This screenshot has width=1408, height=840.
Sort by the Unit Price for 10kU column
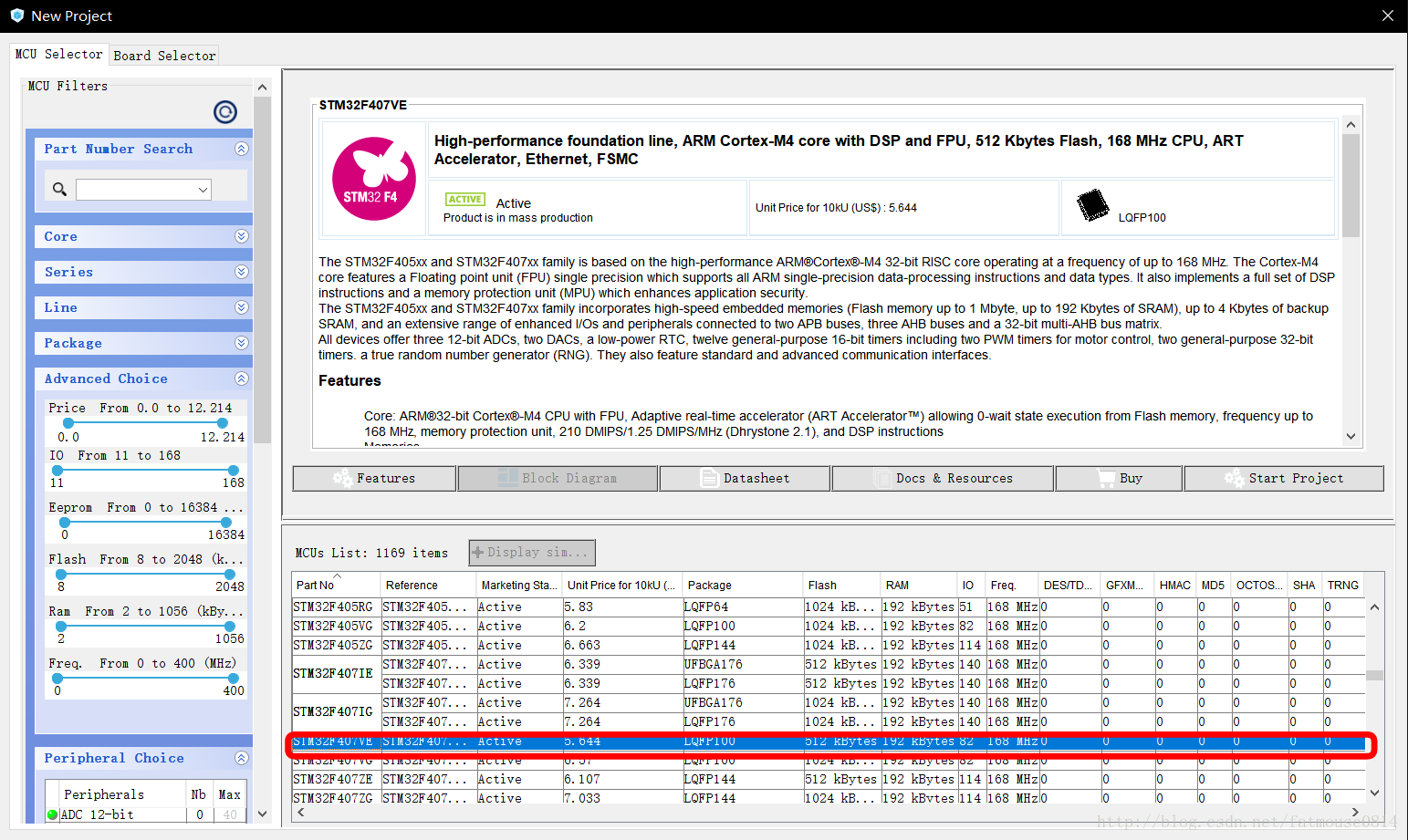pyautogui.click(x=621, y=585)
